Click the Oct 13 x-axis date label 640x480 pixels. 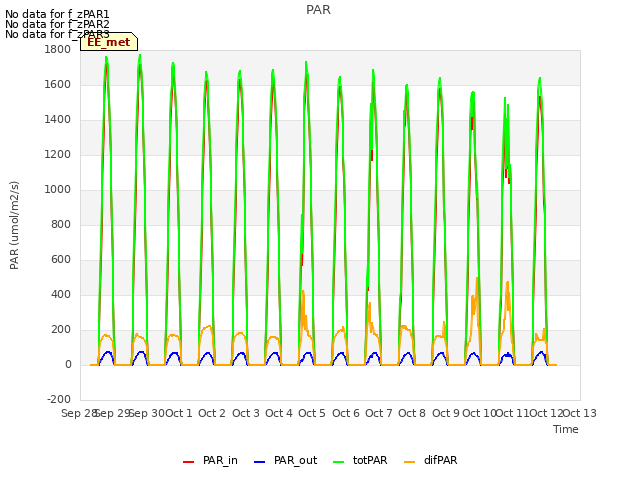coord(580,413)
